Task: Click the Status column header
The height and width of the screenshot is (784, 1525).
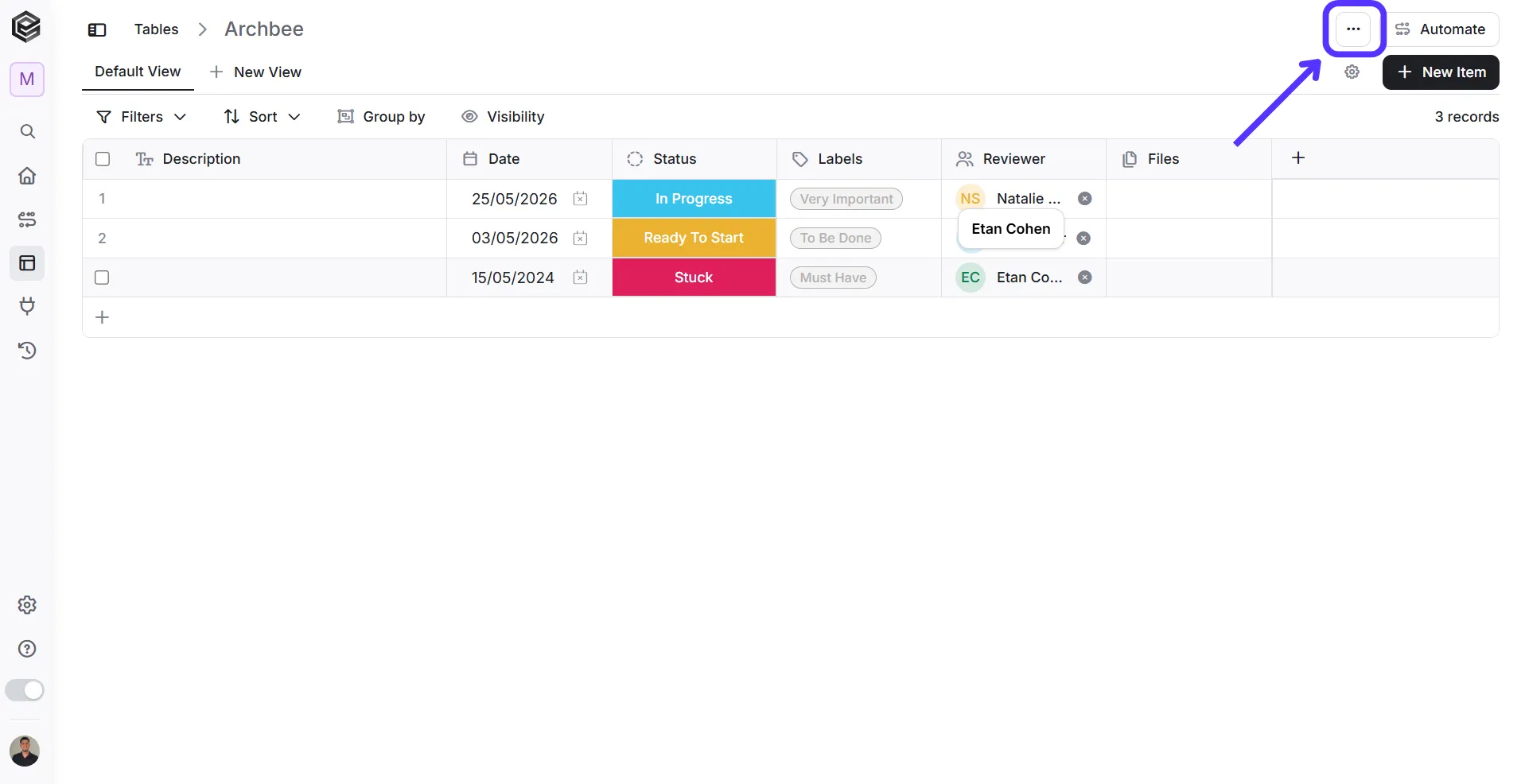Action: click(694, 159)
